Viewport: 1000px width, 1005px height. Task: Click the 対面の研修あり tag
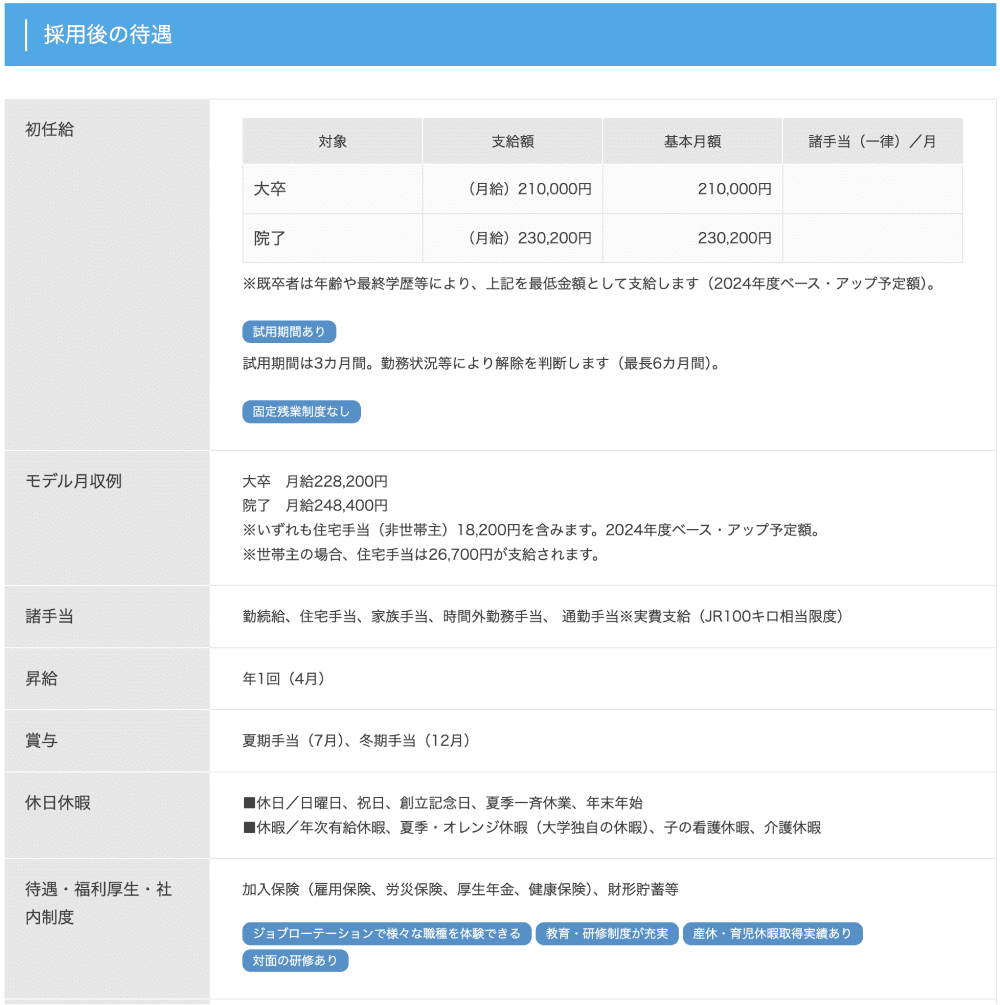[295, 961]
